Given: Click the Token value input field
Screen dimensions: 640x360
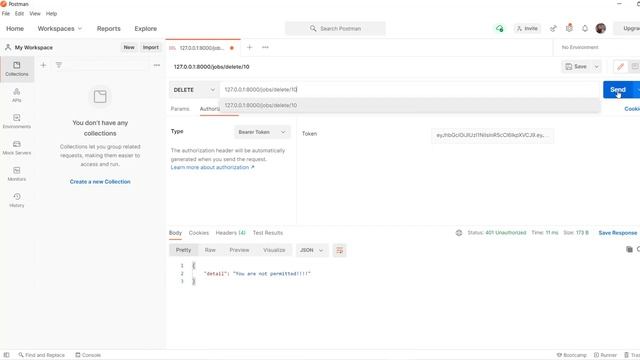Looking at the screenshot, I should (492, 135).
